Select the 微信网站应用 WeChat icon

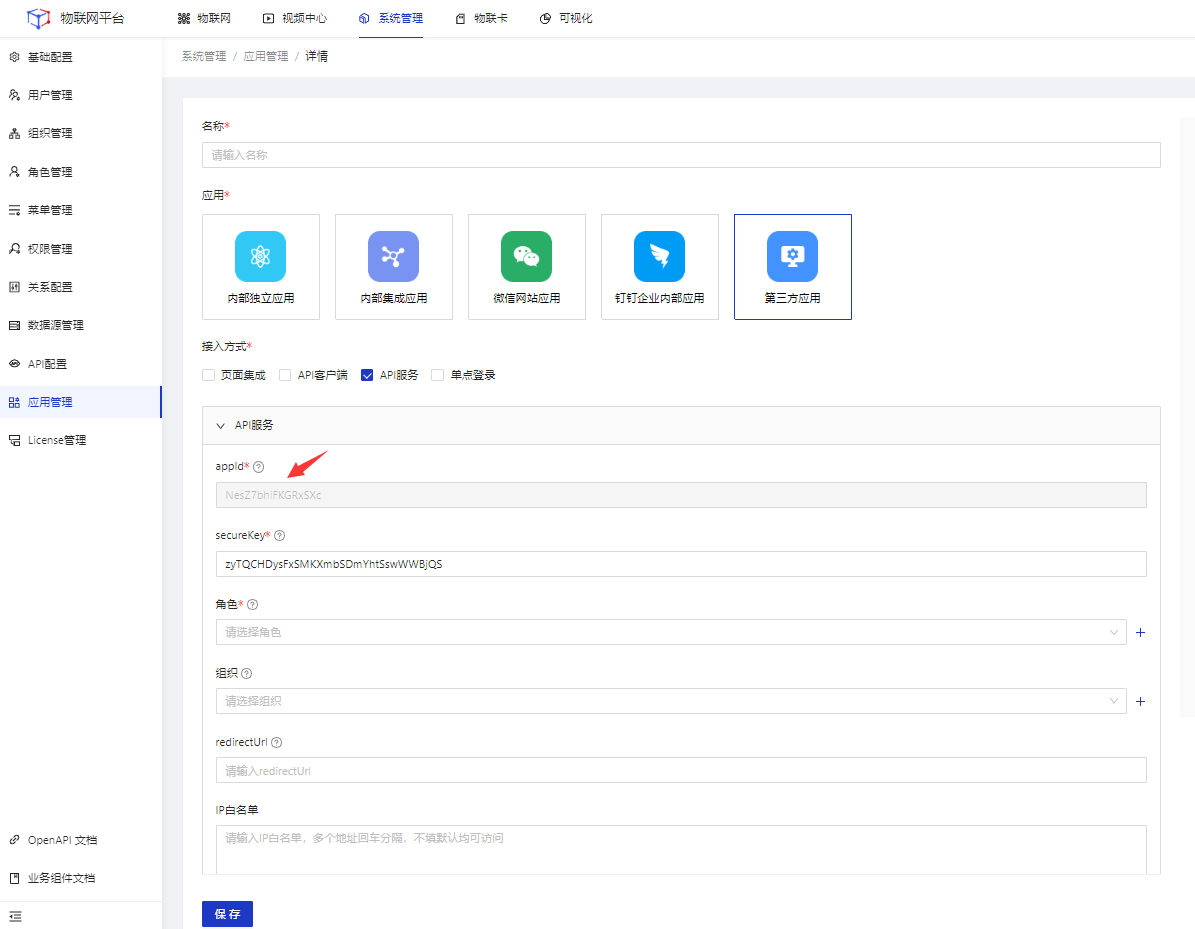coord(526,257)
